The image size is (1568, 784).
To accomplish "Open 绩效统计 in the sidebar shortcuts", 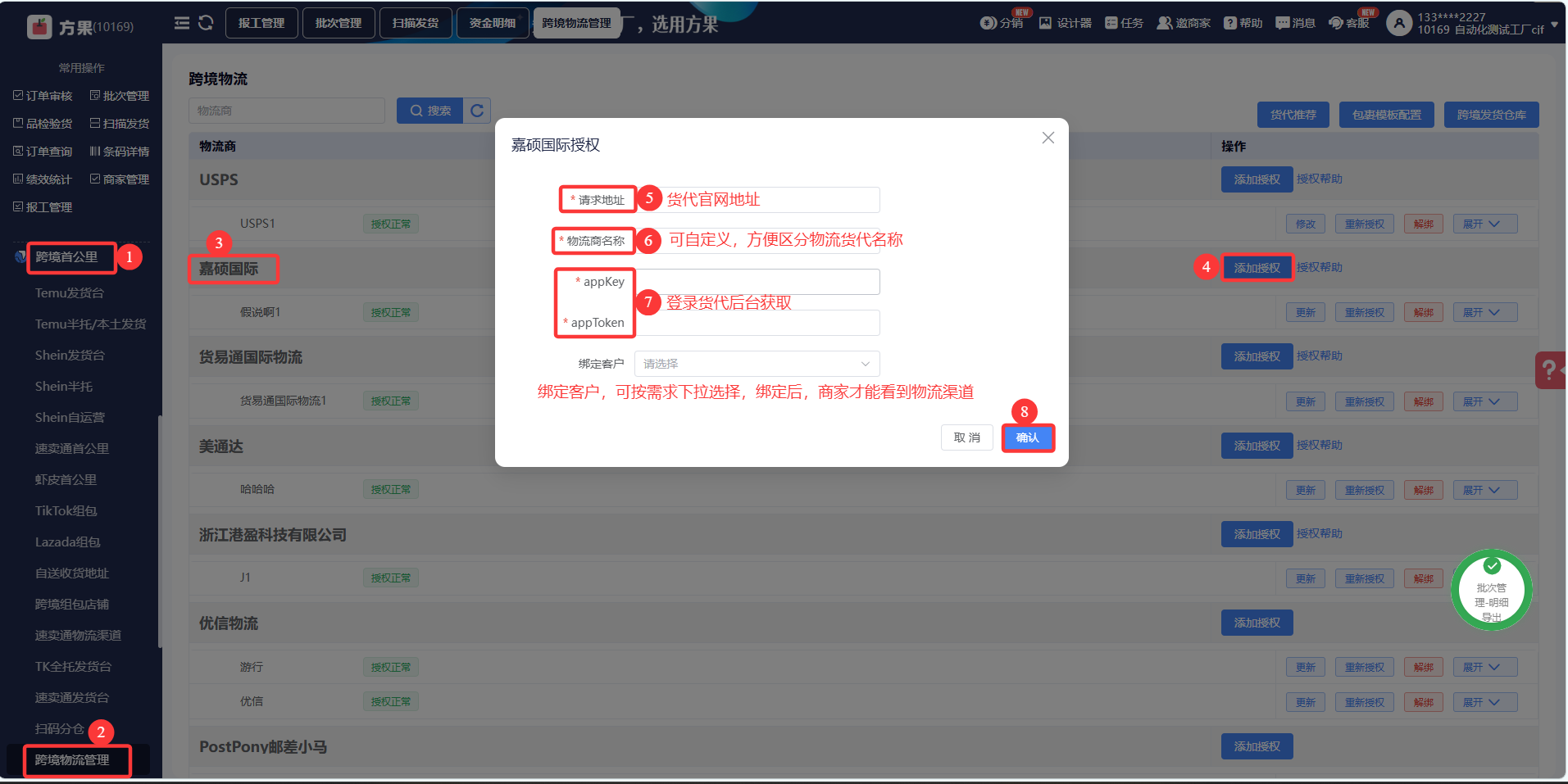I will [43, 179].
